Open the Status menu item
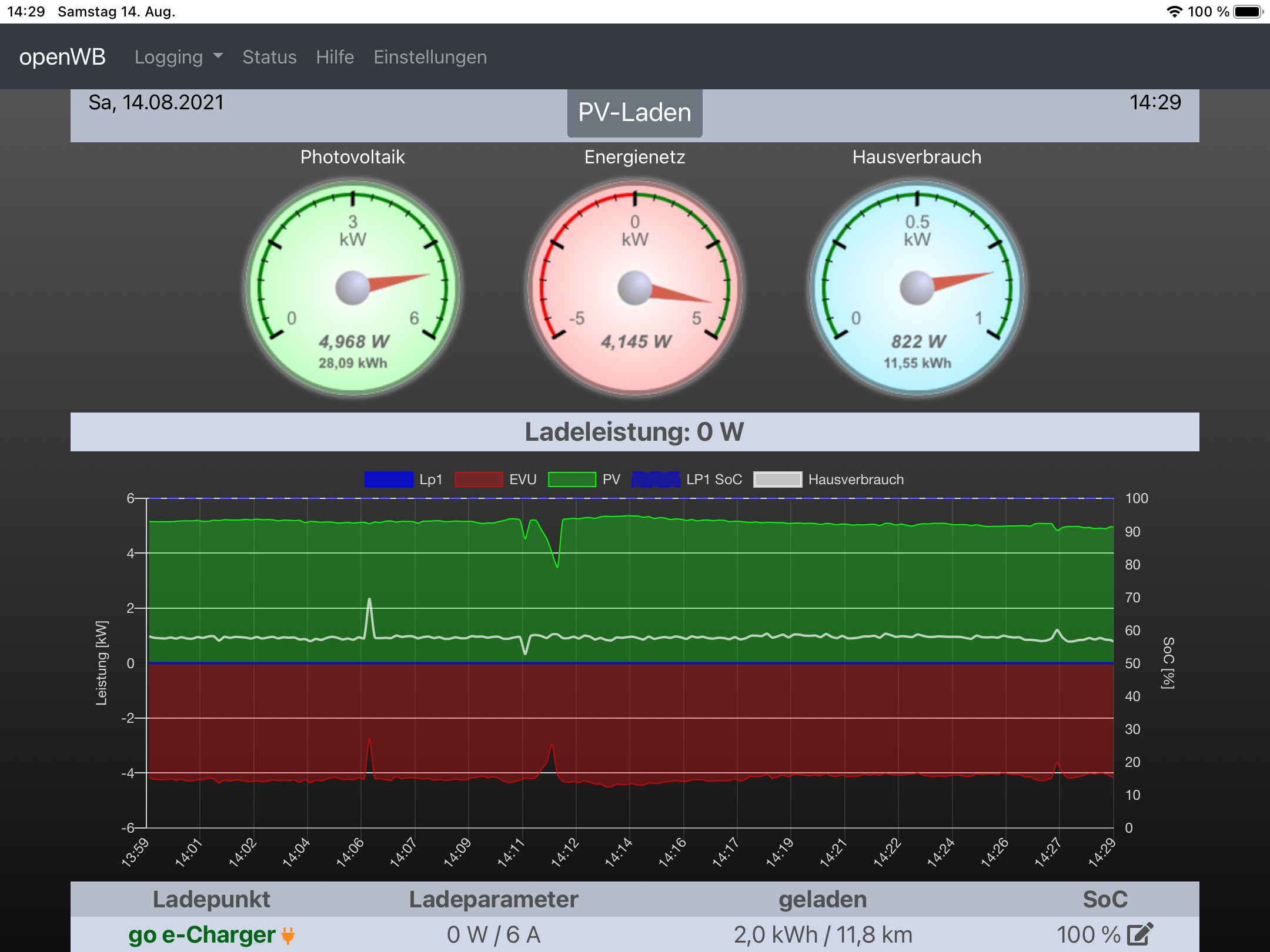The image size is (1270, 952). click(269, 57)
